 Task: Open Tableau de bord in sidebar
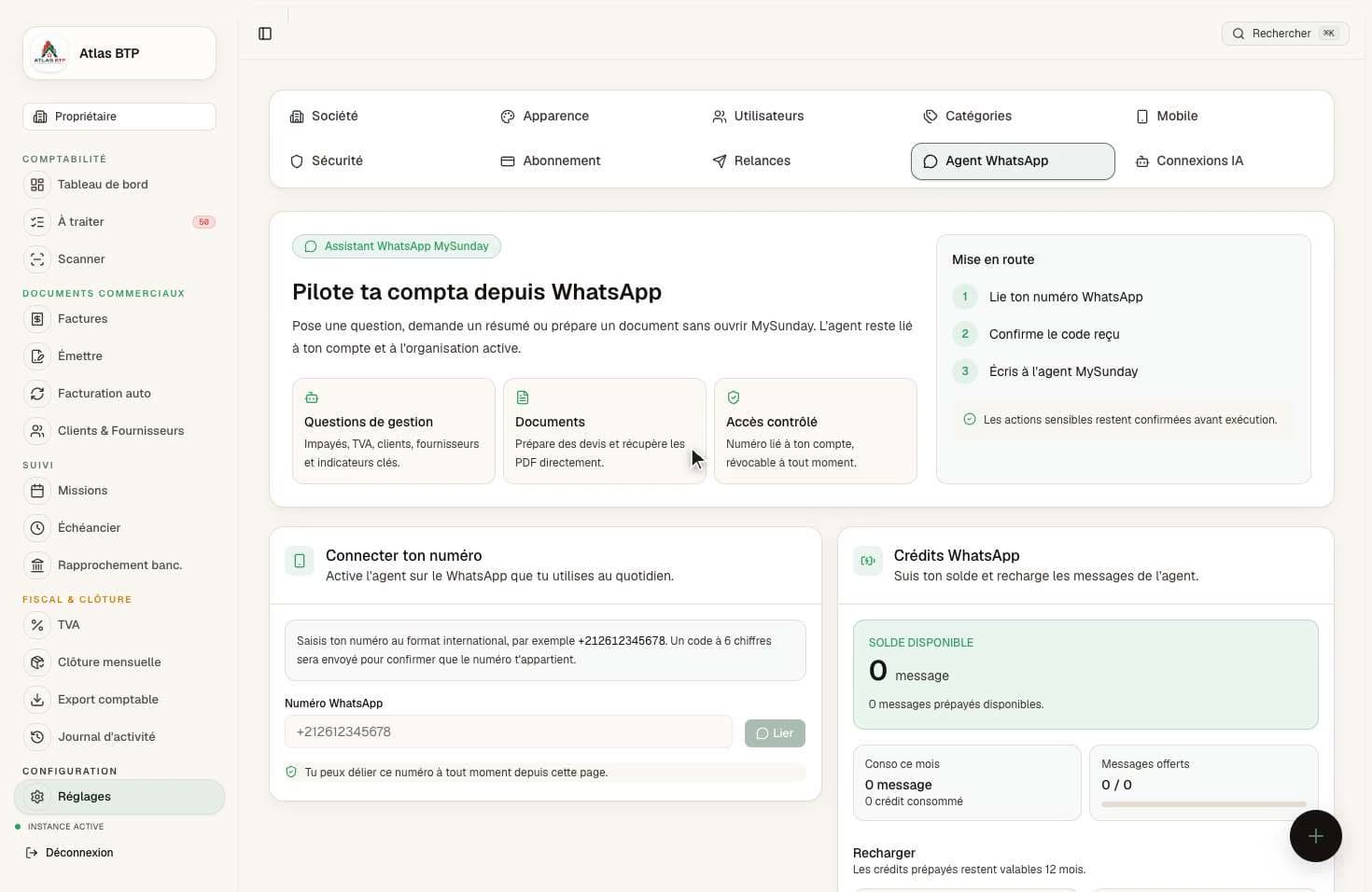119,185
